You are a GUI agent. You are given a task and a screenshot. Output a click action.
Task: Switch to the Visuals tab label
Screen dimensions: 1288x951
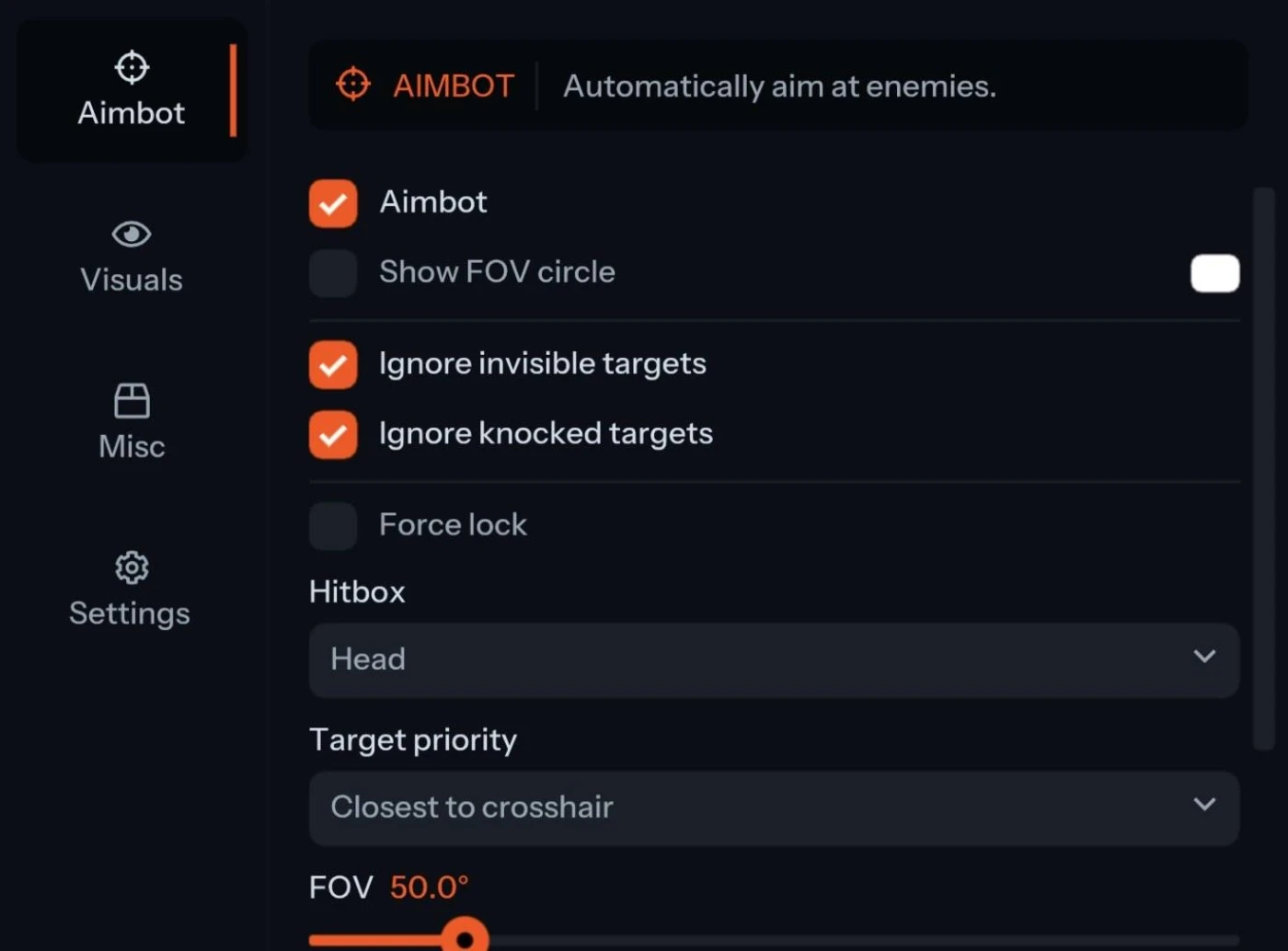[x=132, y=280]
